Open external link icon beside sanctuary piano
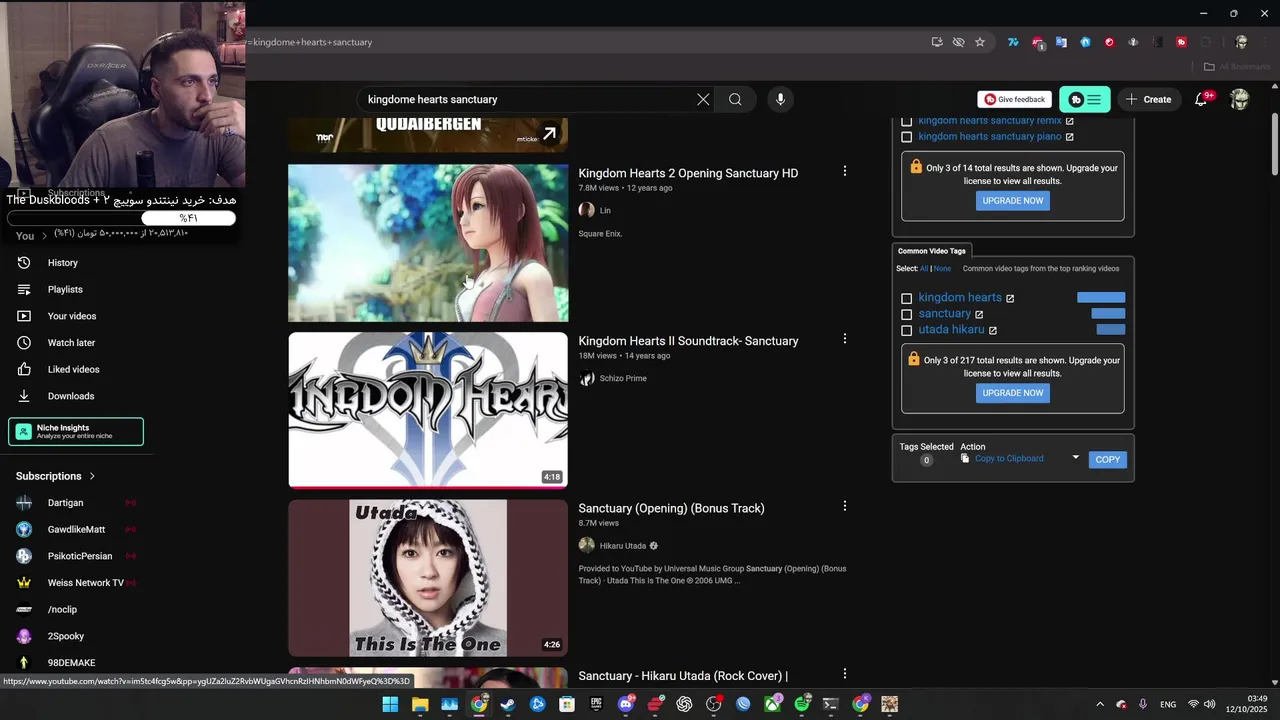Screen dimensions: 1280x720 click(1069, 137)
